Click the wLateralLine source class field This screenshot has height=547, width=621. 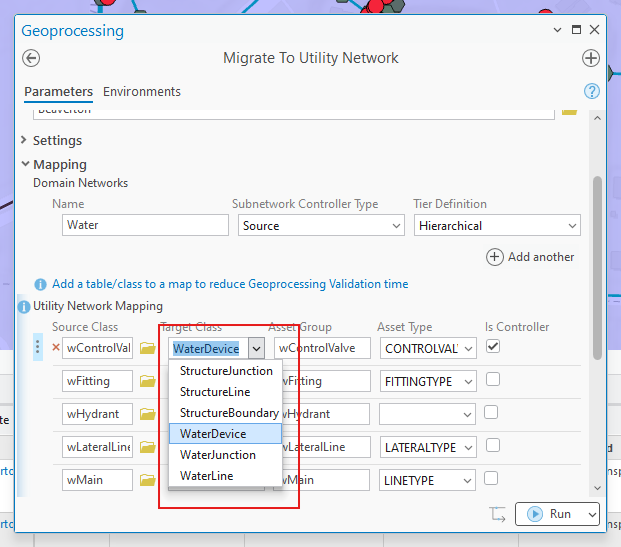[x=97, y=447]
